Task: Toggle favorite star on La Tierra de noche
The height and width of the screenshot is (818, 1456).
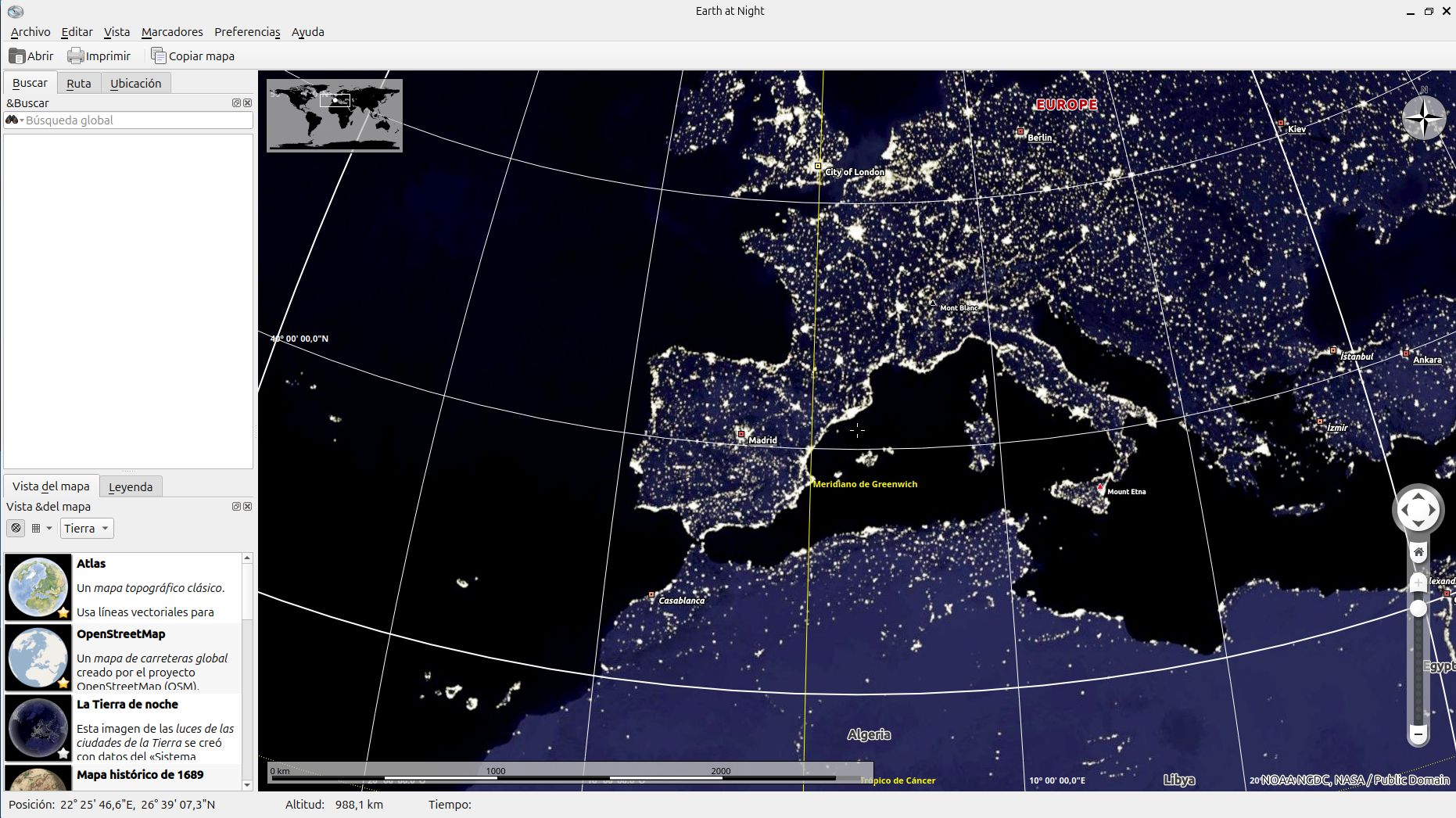Action: point(63,753)
